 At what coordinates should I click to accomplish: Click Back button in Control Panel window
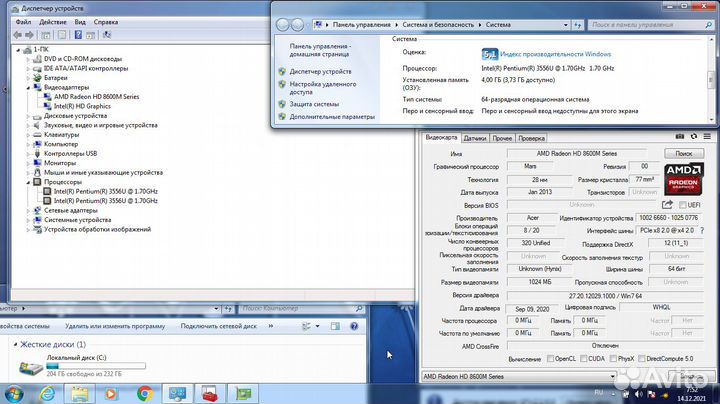tap(282, 25)
